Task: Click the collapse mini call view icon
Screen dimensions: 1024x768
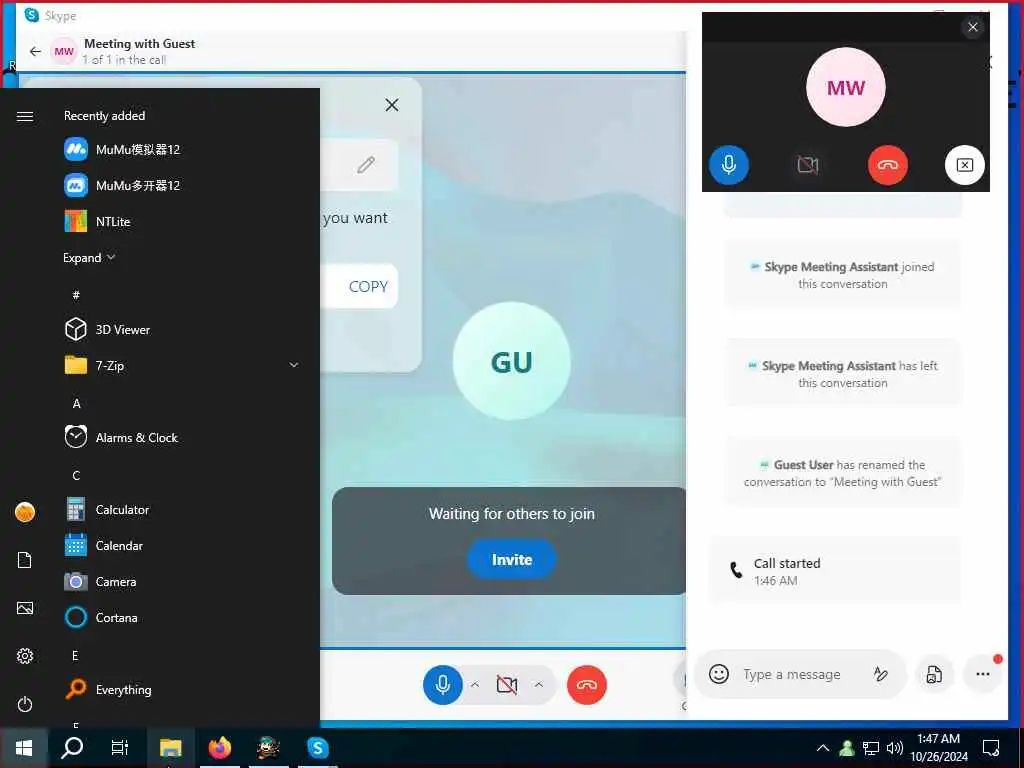Action: click(965, 165)
